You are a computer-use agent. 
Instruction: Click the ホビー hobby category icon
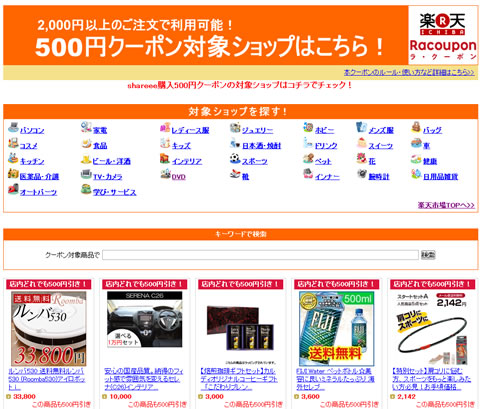pyautogui.click(x=308, y=128)
